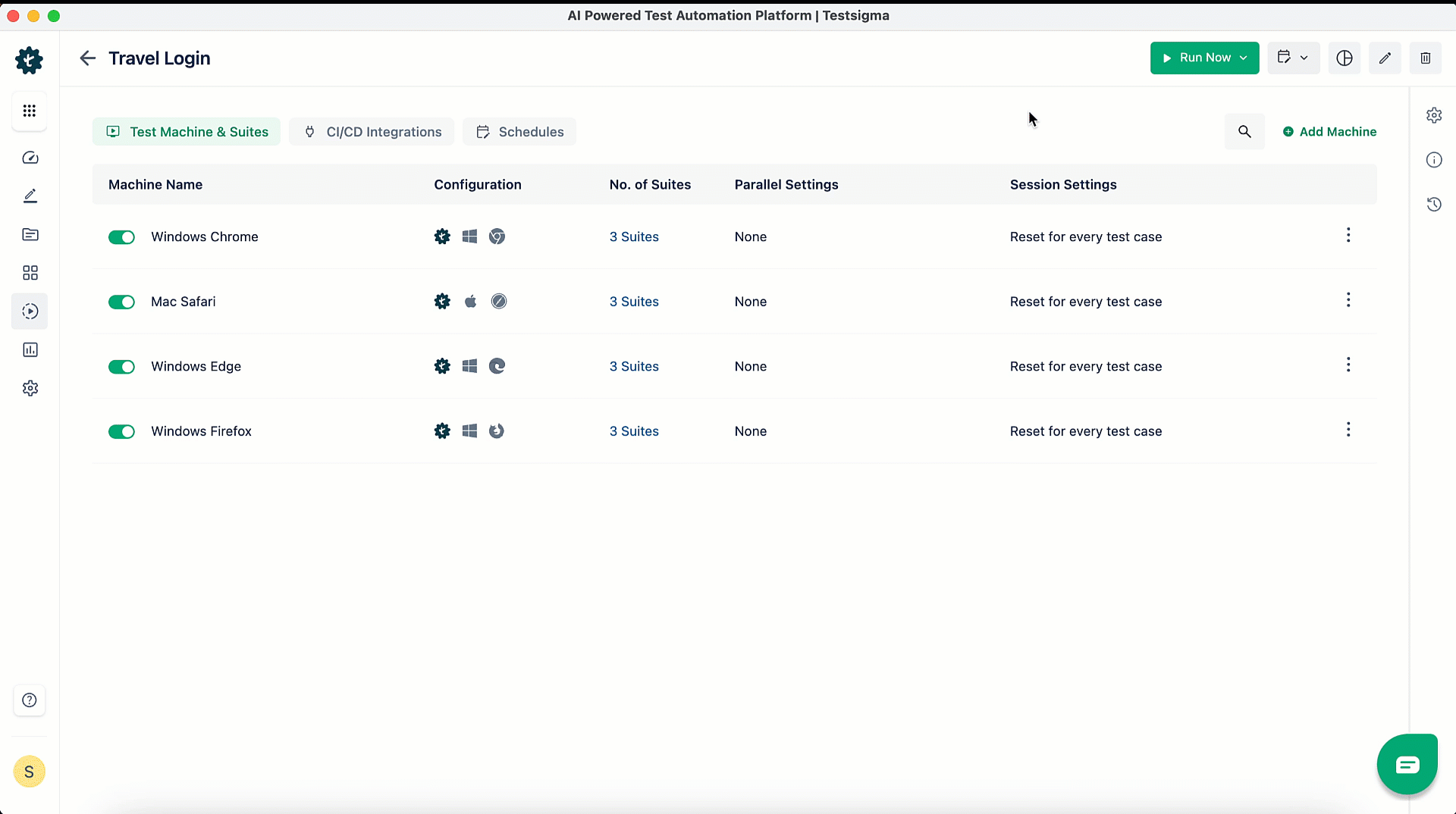
Task: Open the Help question mark icon
Action: pos(30,700)
